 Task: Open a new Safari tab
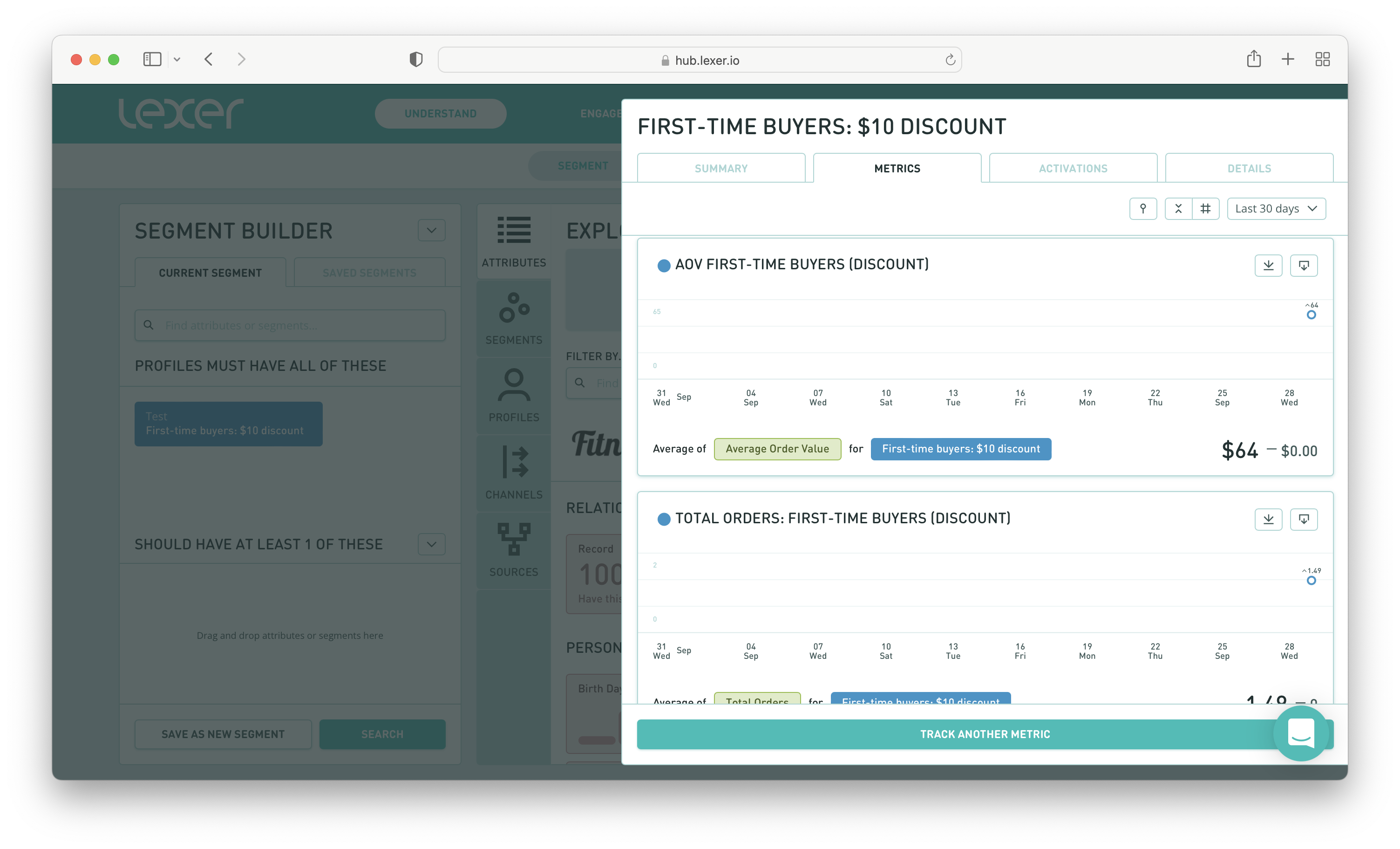[x=1287, y=59]
